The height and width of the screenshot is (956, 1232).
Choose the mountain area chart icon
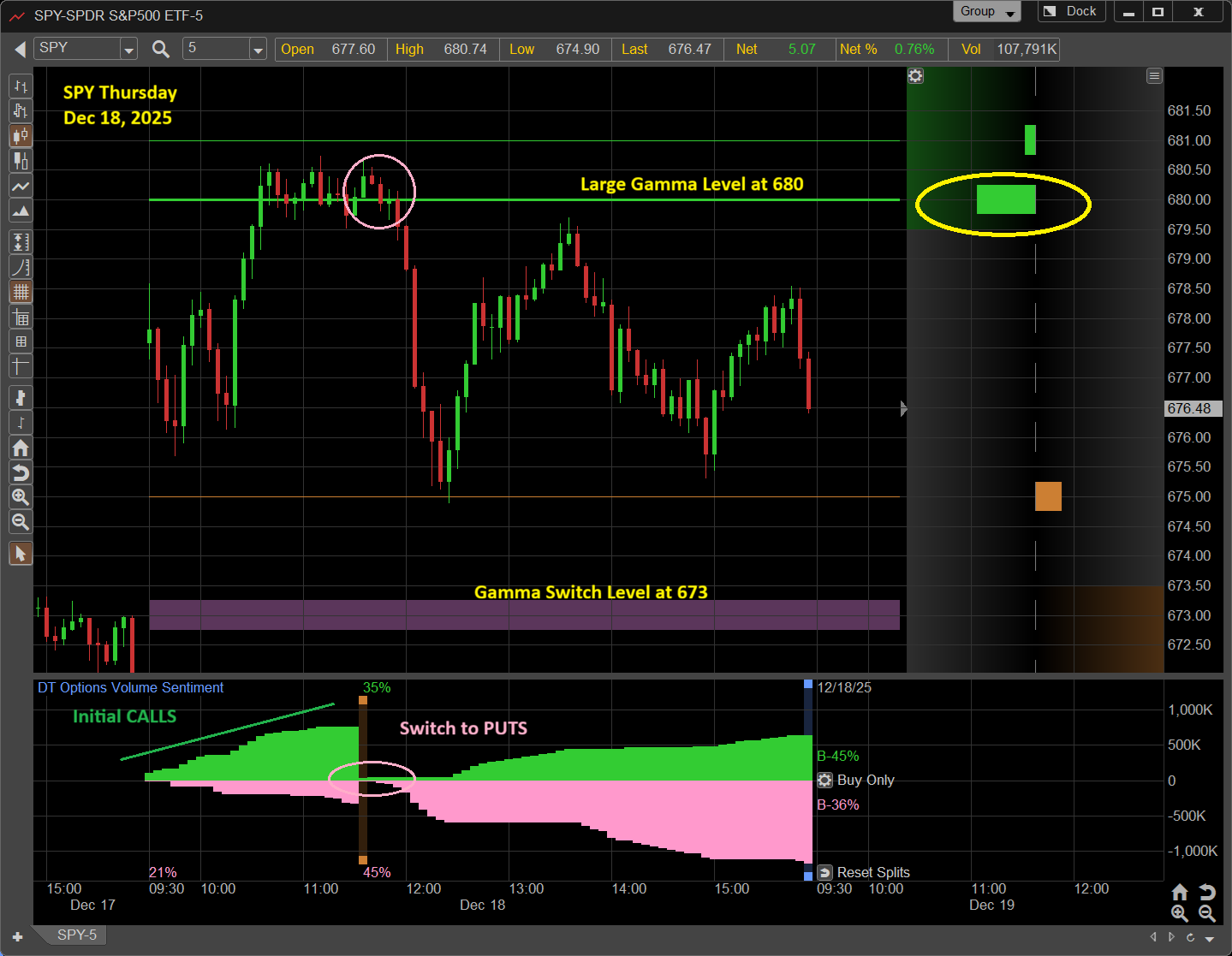pyautogui.click(x=21, y=211)
